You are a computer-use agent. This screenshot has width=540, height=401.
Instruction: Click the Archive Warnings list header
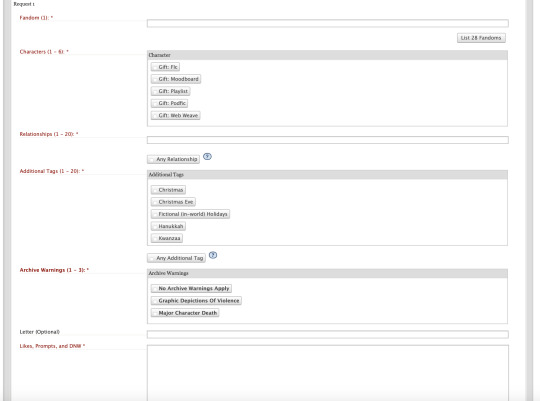click(327, 273)
